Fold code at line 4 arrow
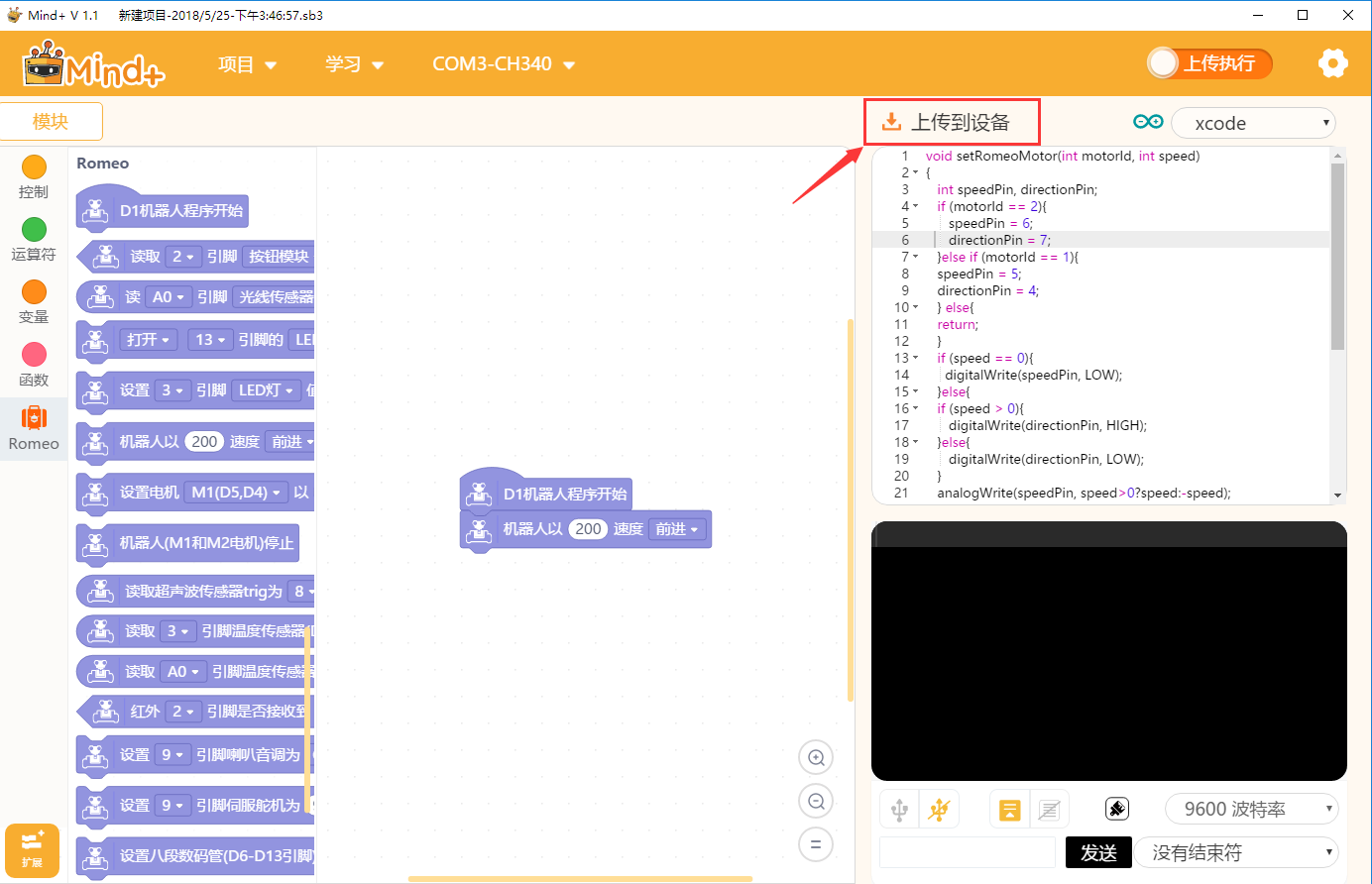This screenshot has width=1372, height=884. tap(915, 207)
